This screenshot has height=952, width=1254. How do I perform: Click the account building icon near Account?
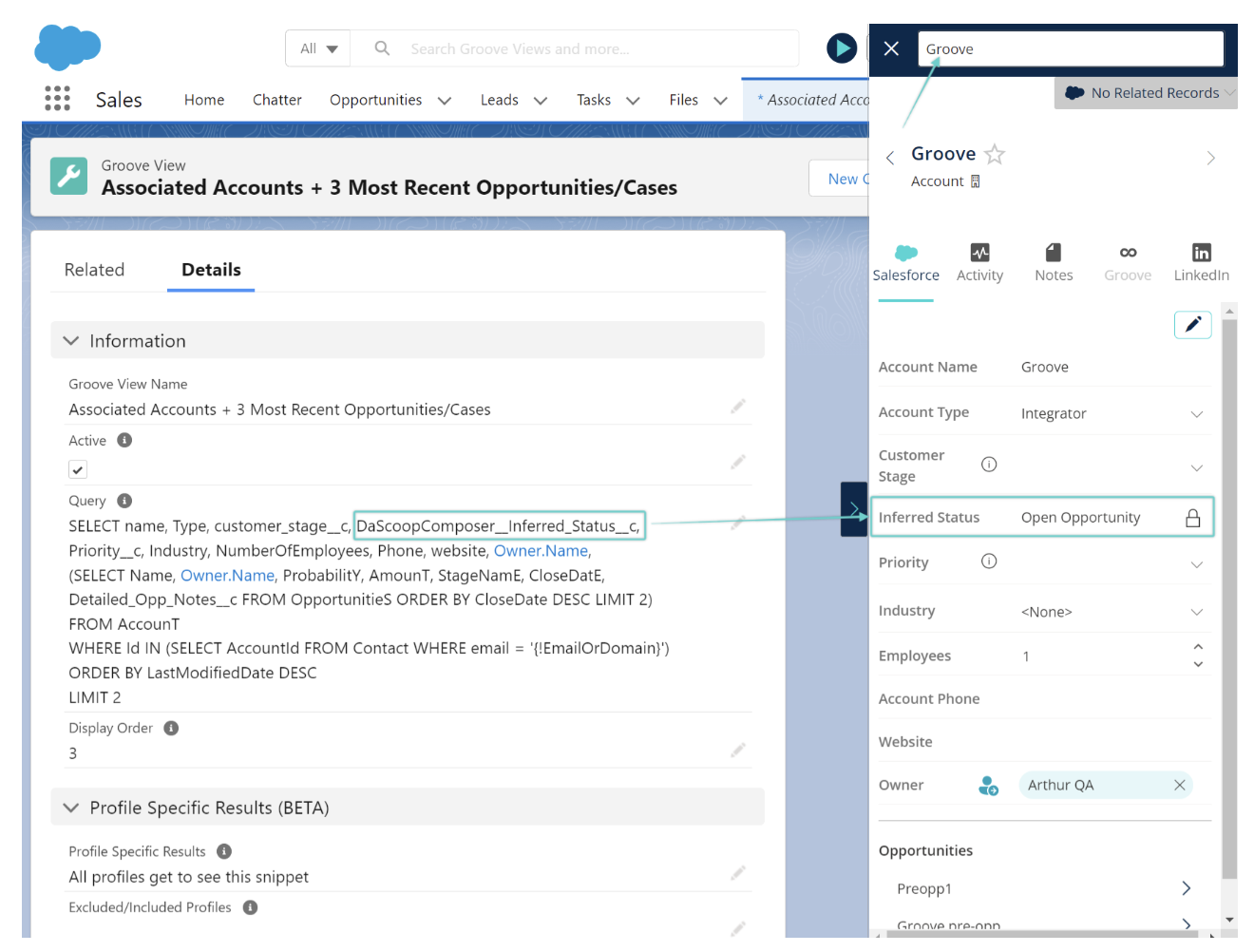click(x=975, y=181)
